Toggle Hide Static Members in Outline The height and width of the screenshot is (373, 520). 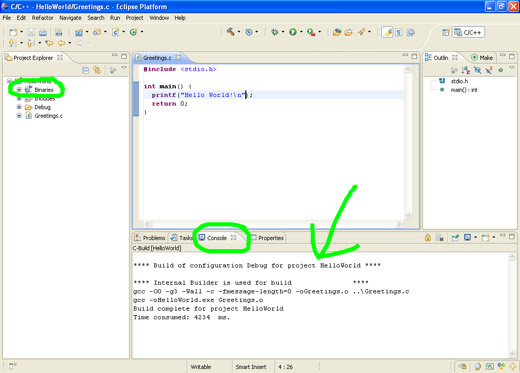[489, 70]
